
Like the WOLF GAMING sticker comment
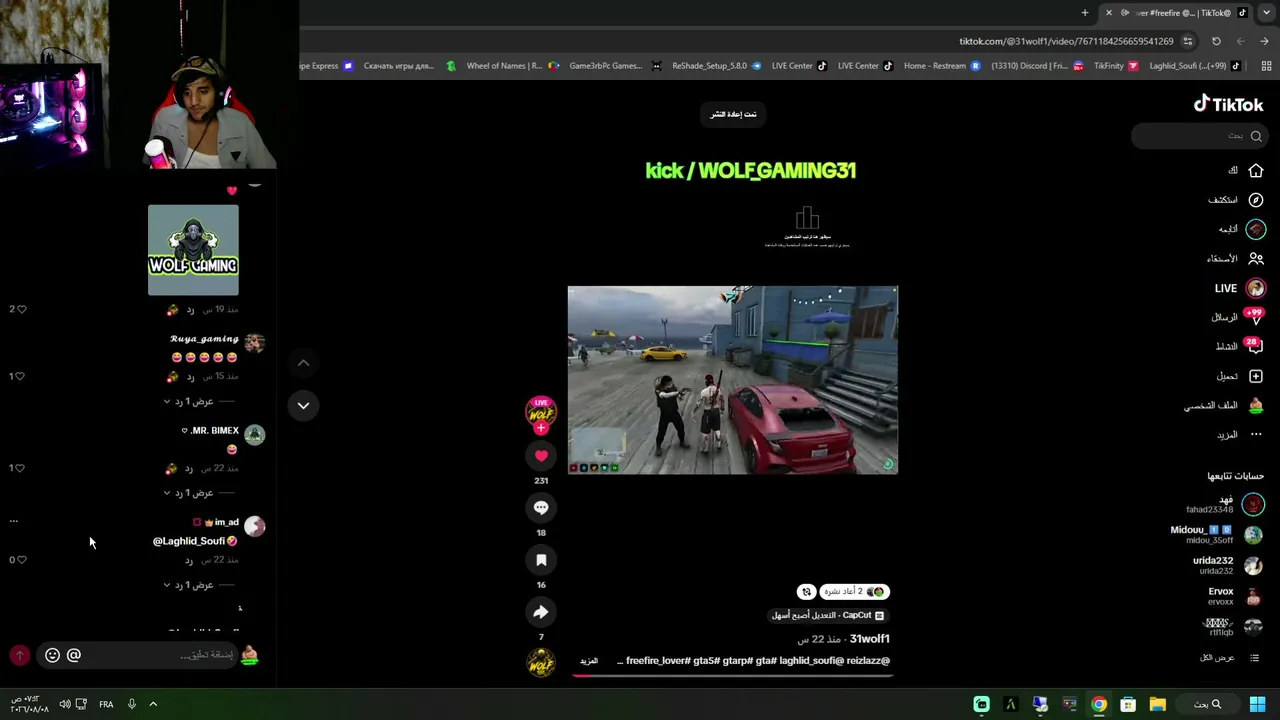(21, 309)
